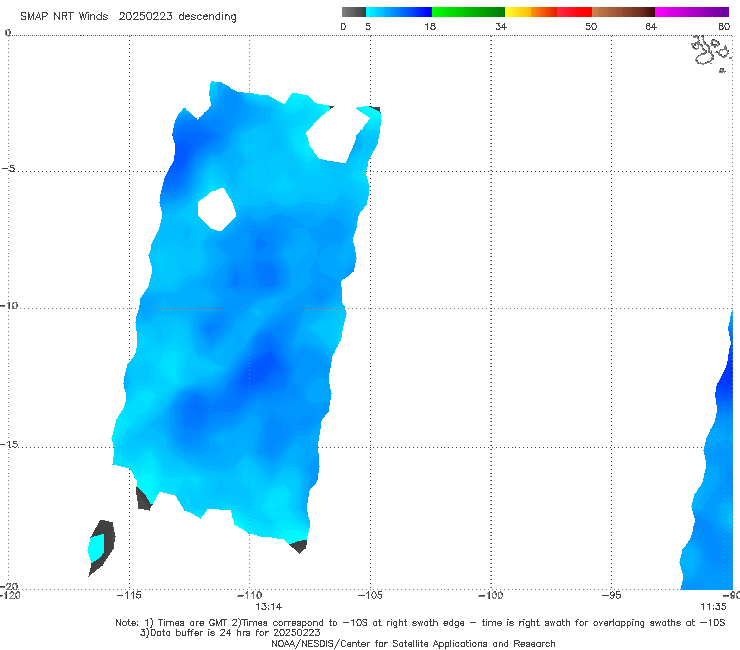Click the latitude label "-10"
Screen dimensions: 740x650
(9, 305)
